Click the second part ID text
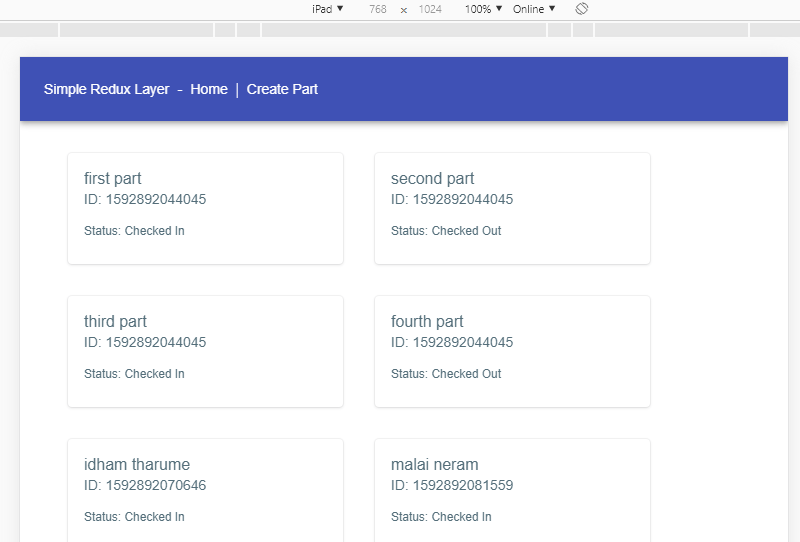The image size is (800, 542). [x=452, y=199]
